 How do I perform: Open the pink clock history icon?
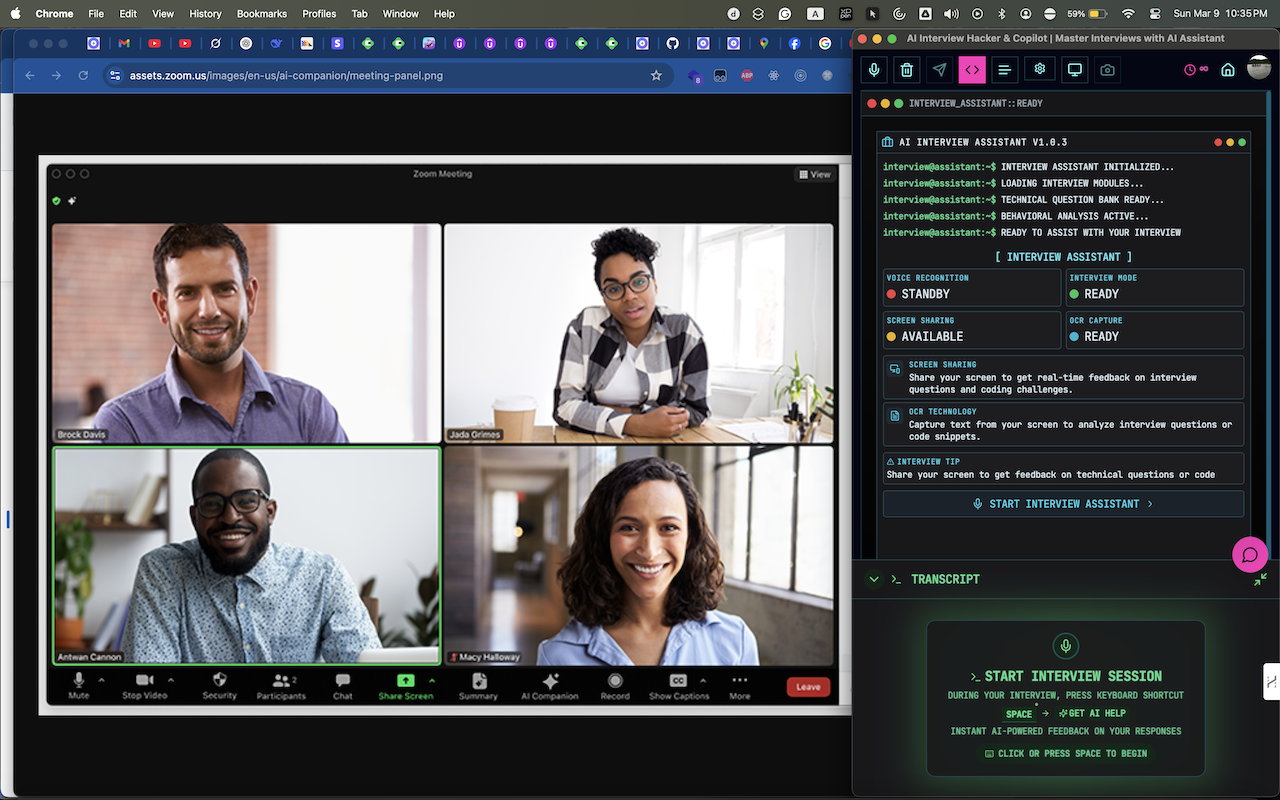pyautogui.click(x=1189, y=69)
